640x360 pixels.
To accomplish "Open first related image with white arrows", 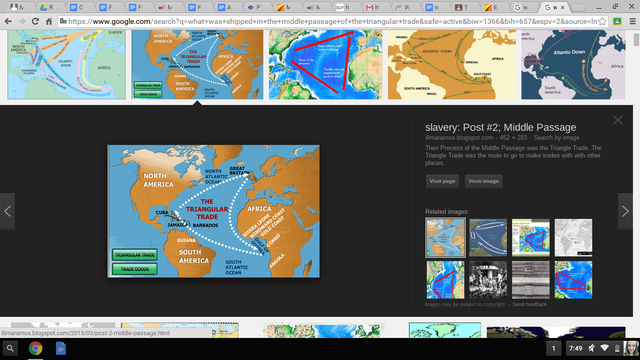I will (x=445, y=237).
